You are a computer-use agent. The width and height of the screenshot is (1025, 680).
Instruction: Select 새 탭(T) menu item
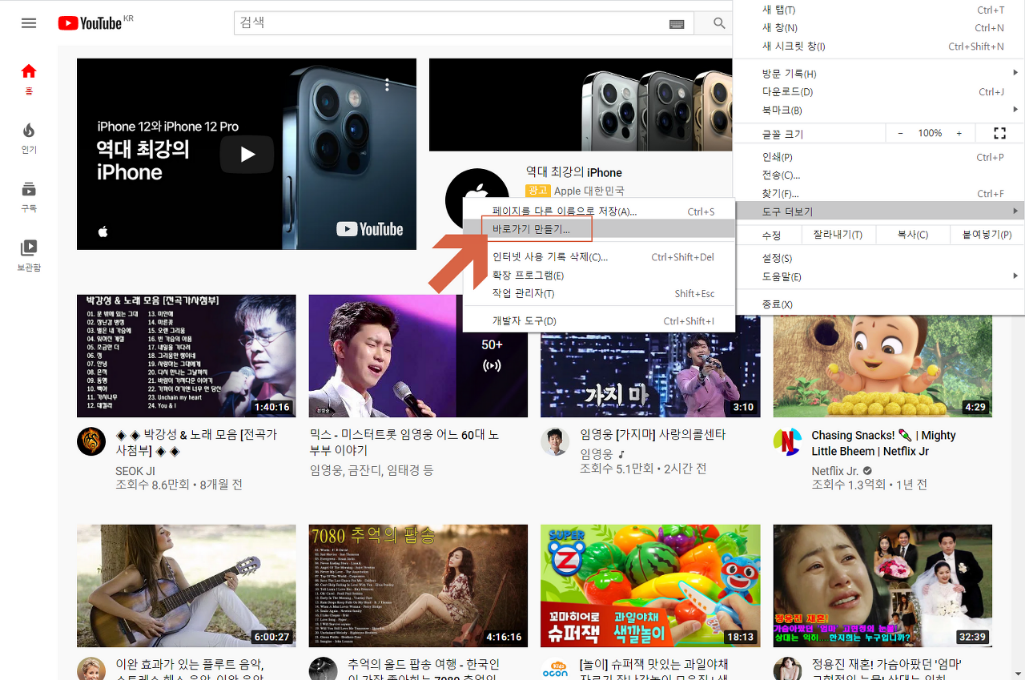(x=880, y=10)
